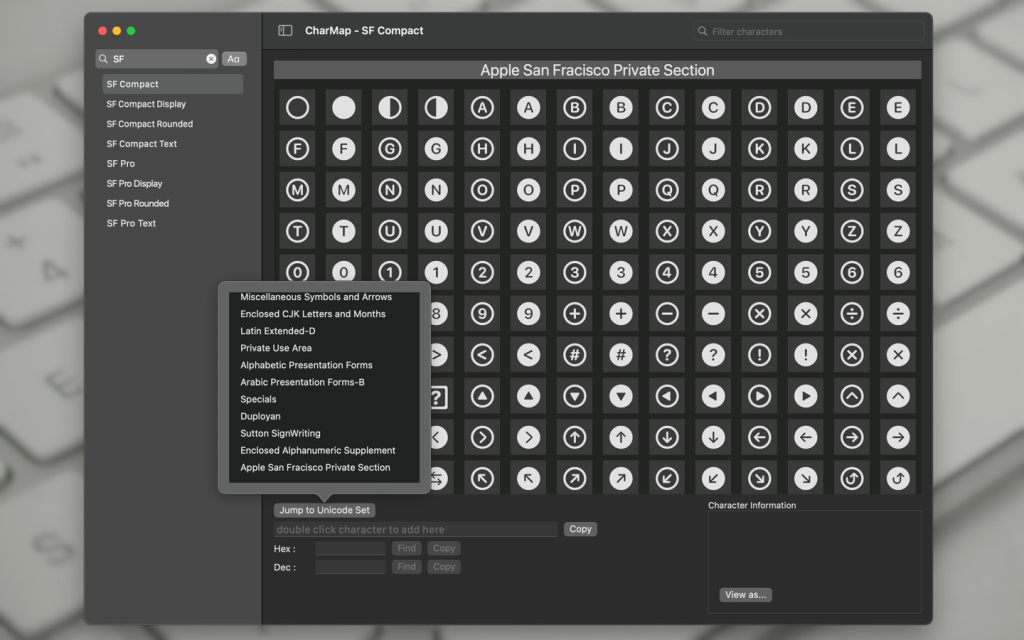Click the outlined circled number sign glyph
1024x640 pixels.
click(575, 355)
